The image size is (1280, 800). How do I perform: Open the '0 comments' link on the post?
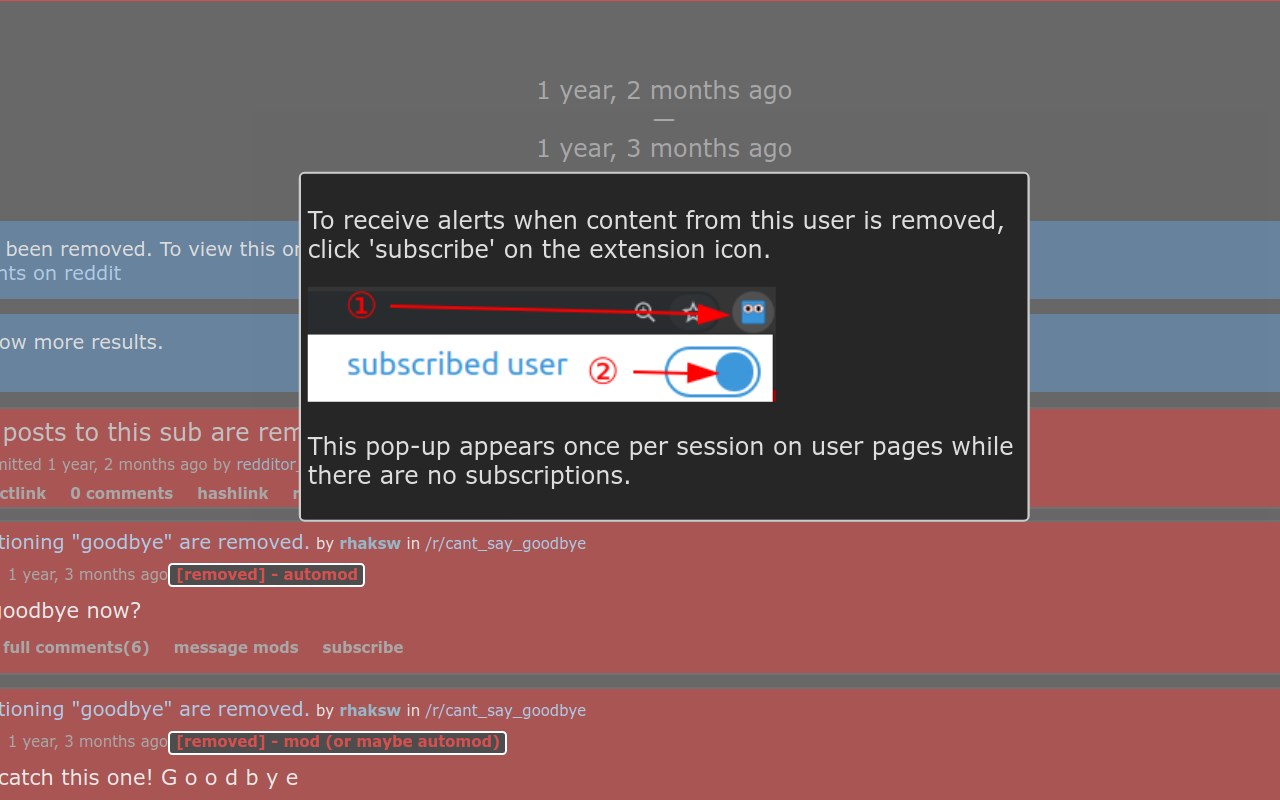(x=121, y=494)
